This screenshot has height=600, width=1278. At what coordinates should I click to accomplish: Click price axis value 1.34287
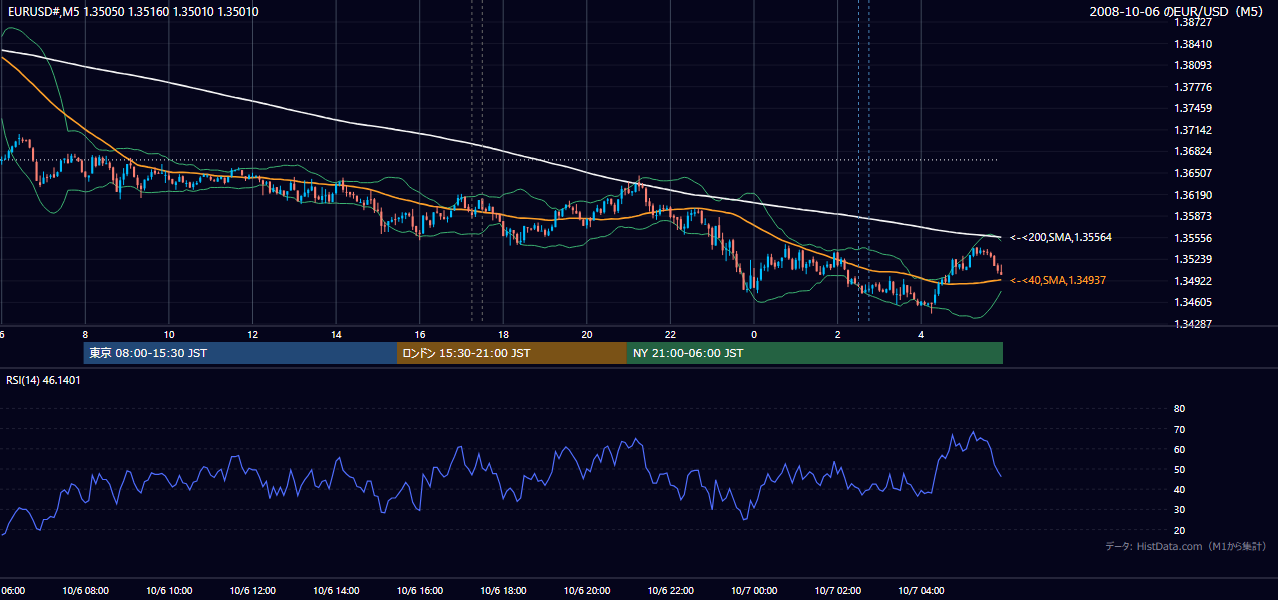tap(1194, 324)
